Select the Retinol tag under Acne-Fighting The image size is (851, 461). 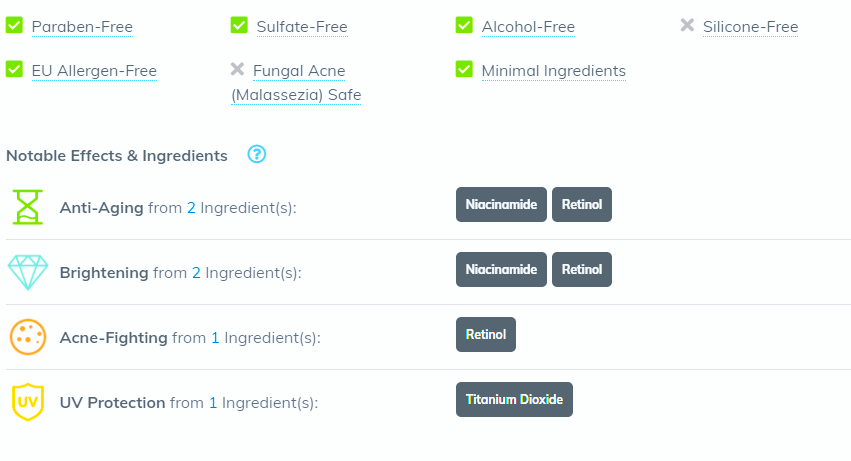point(486,334)
